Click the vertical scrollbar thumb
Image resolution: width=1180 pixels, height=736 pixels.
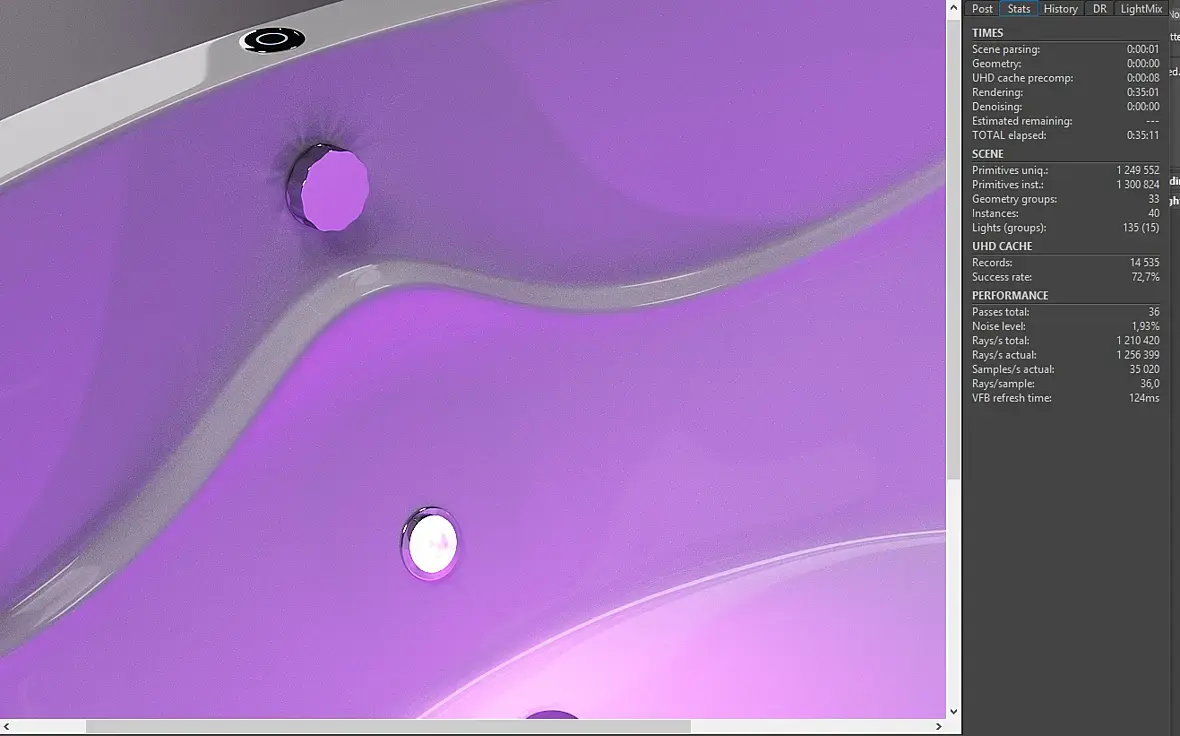pyautogui.click(x=953, y=248)
